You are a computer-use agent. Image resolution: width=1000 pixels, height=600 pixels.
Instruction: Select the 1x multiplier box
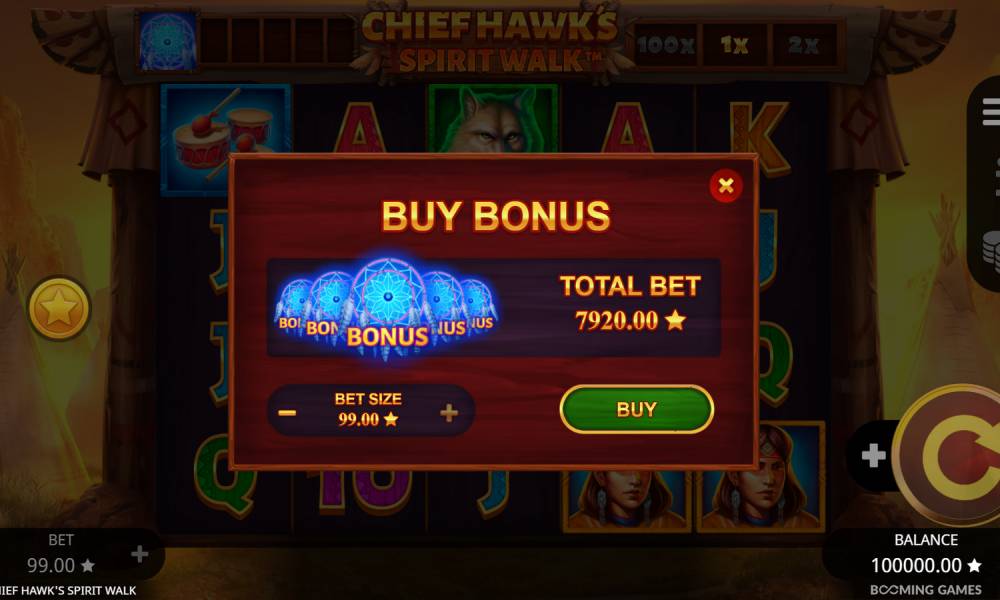[x=734, y=45]
